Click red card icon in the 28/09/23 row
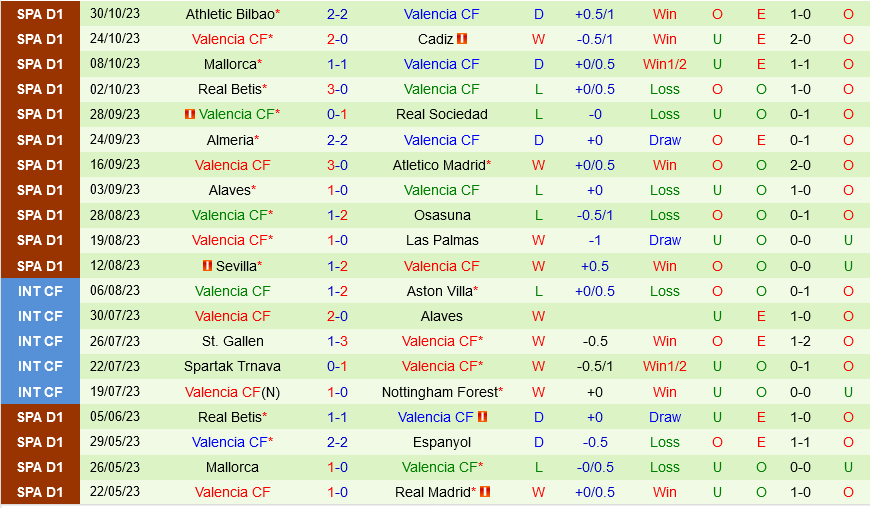 click(x=190, y=115)
